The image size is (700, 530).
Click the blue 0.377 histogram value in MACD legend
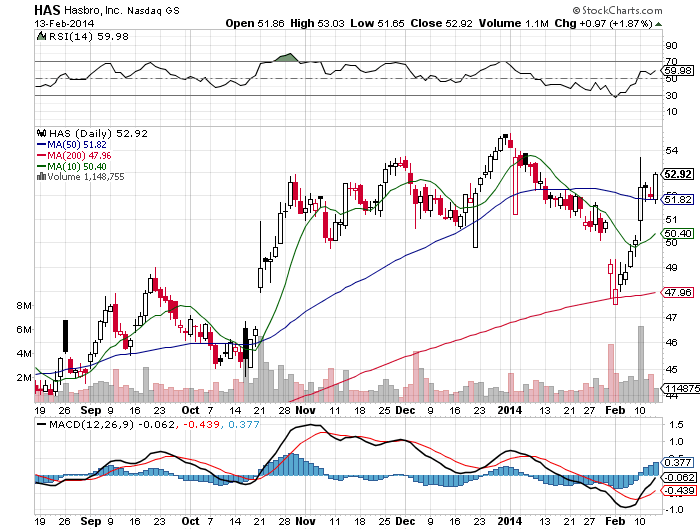[x=244, y=424]
